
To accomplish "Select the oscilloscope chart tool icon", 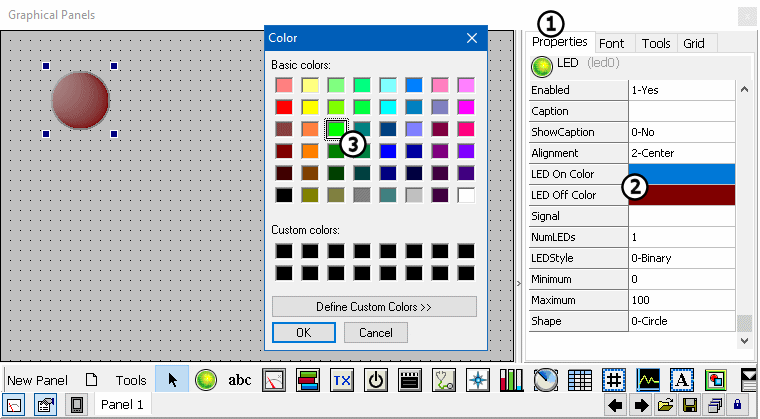I will tap(649, 379).
